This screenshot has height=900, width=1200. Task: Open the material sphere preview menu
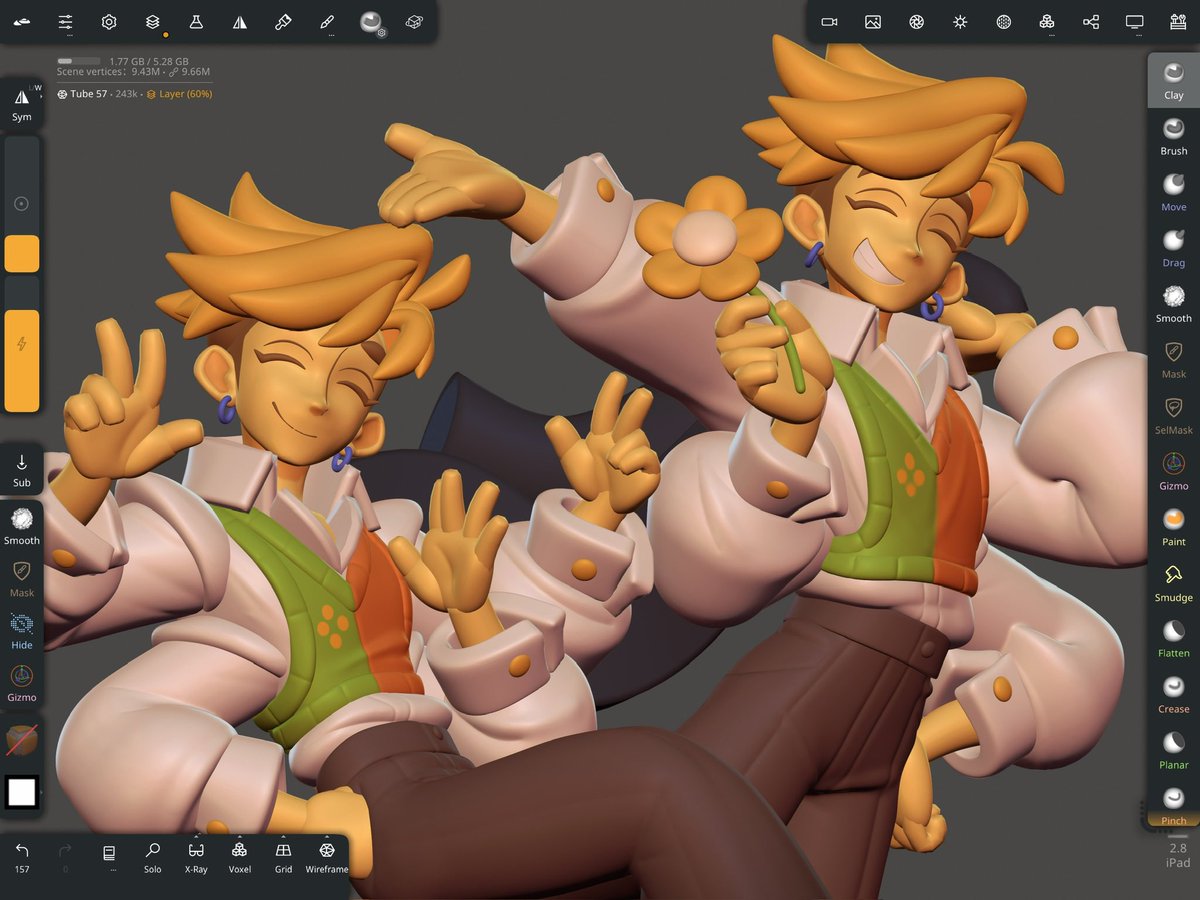[371, 21]
